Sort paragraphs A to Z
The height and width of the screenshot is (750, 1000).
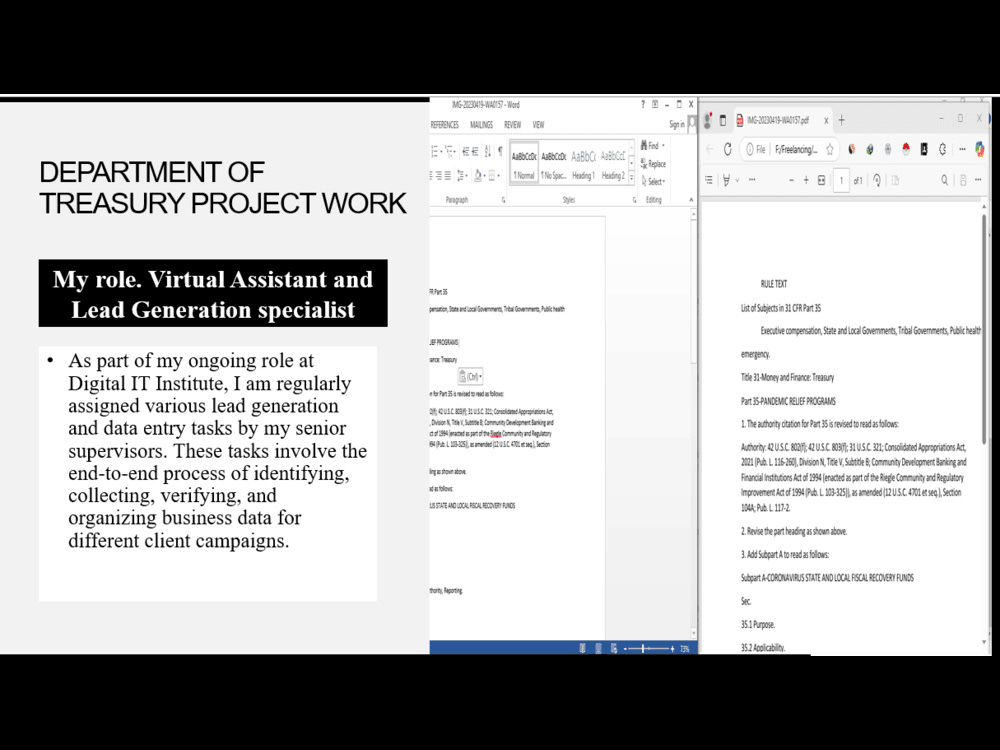(488, 151)
